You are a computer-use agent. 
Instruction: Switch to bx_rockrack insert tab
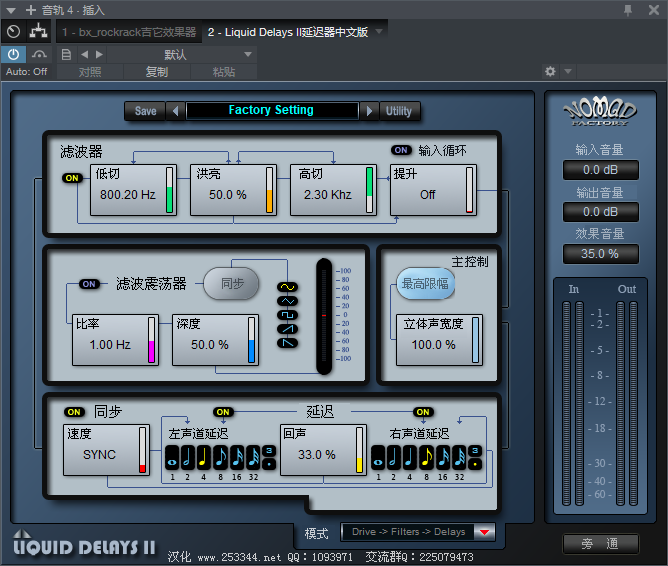(129, 32)
